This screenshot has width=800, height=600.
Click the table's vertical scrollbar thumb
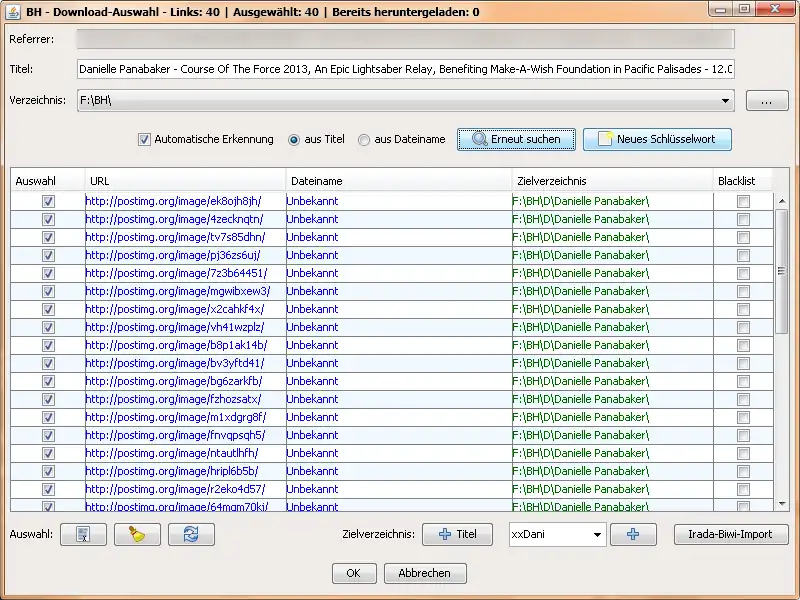pos(781,271)
